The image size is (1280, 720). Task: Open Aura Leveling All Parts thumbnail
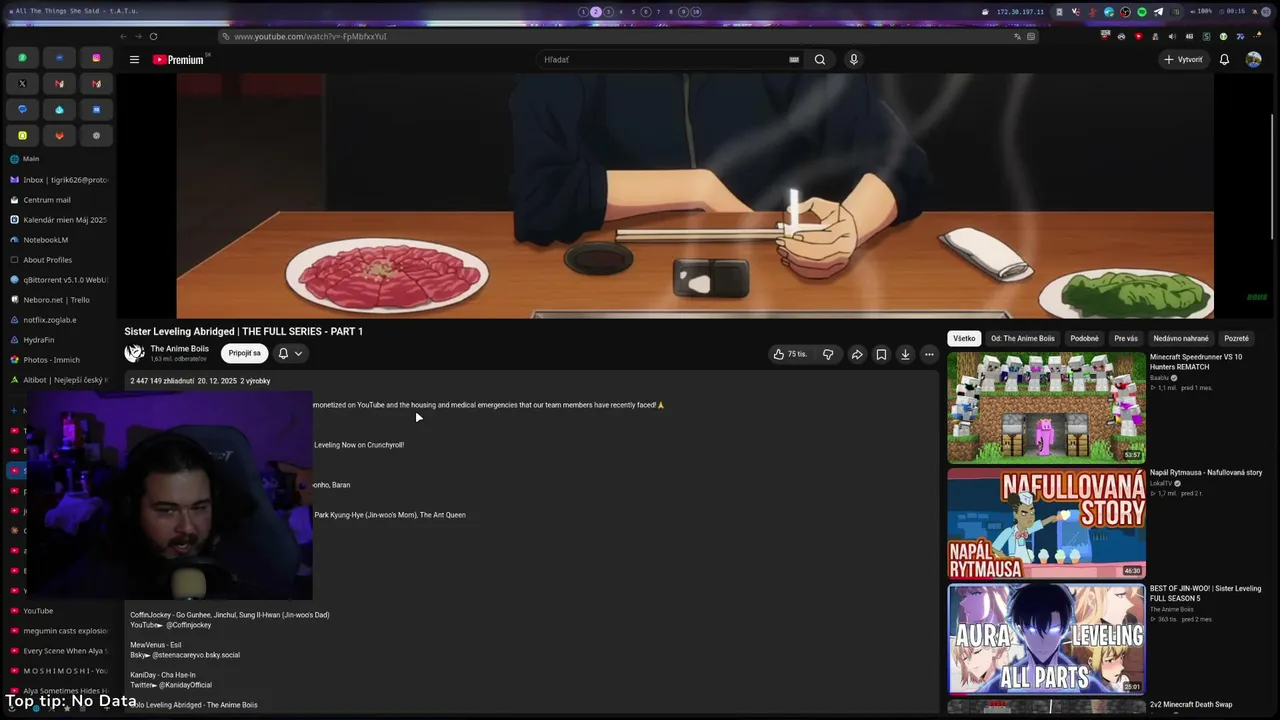tap(1047, 639)
